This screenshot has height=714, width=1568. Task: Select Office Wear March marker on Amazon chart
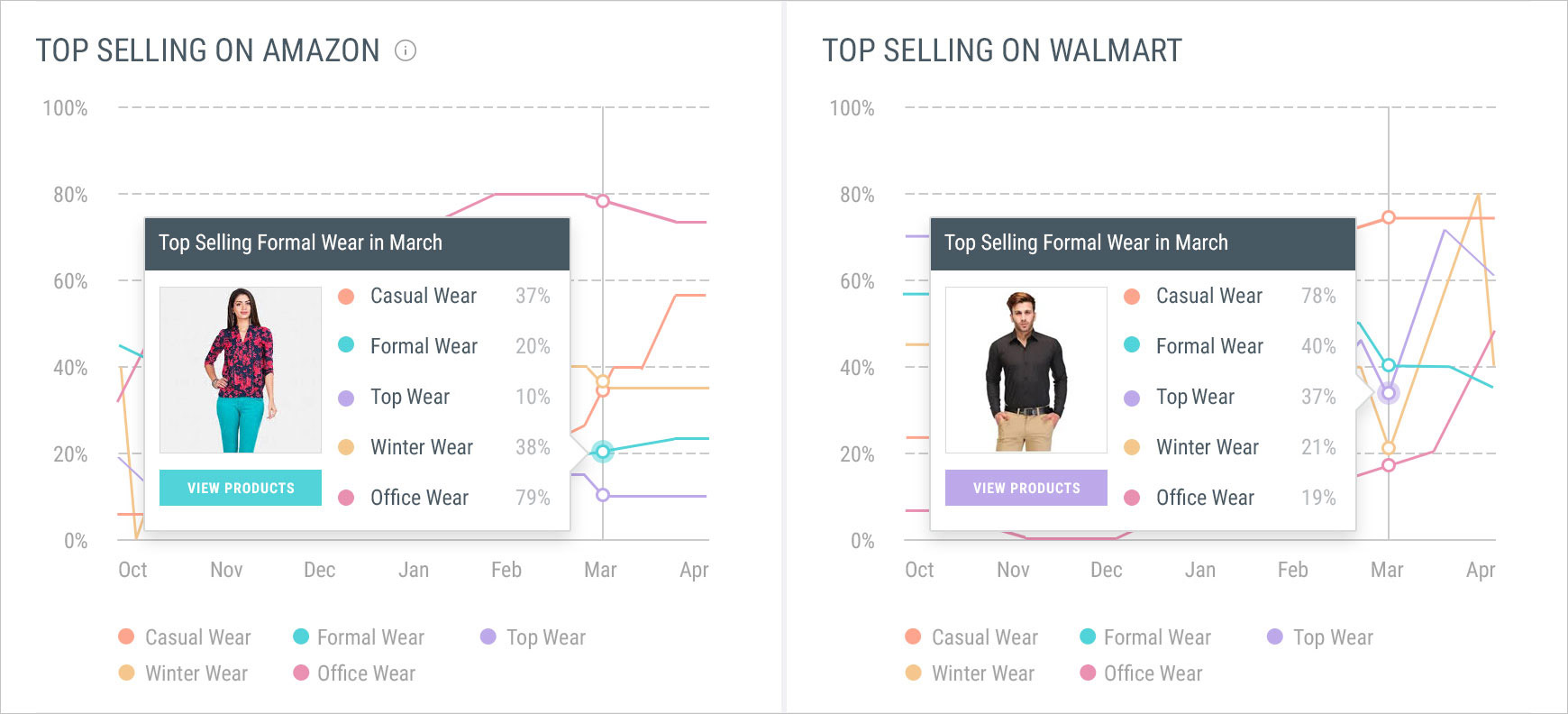pyautogui.click(x=603, y=201)
